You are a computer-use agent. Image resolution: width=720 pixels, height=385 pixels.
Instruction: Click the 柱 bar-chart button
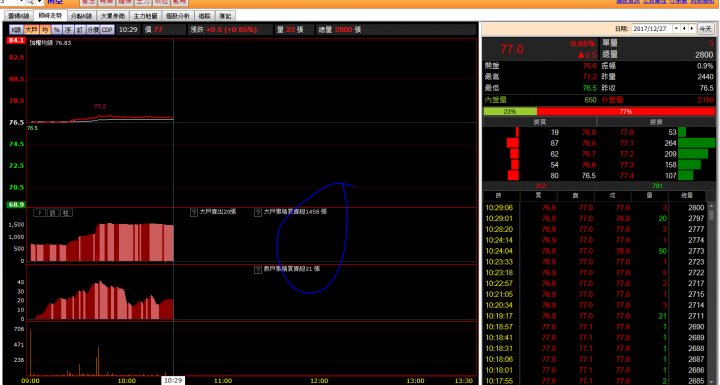(x=67, y=213)
